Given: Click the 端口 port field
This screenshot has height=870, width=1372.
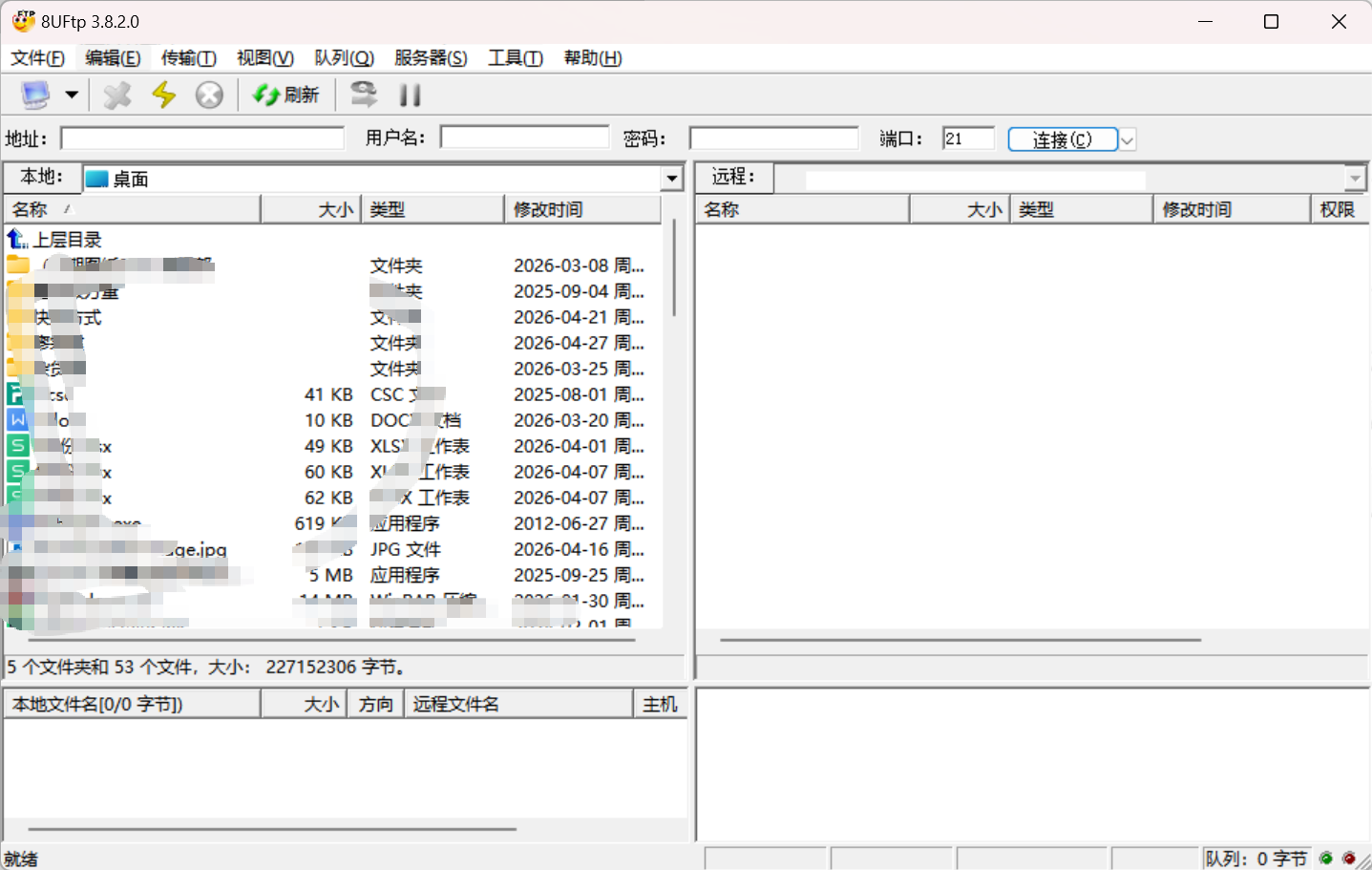Looking at the screenshot, I should (x=968, y=138).
